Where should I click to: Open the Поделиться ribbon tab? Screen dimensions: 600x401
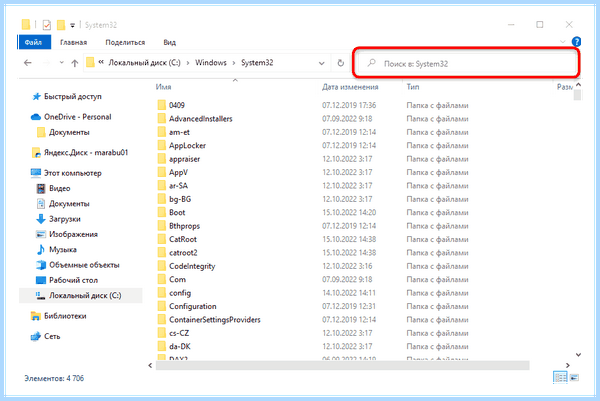[x=125, y=42]
